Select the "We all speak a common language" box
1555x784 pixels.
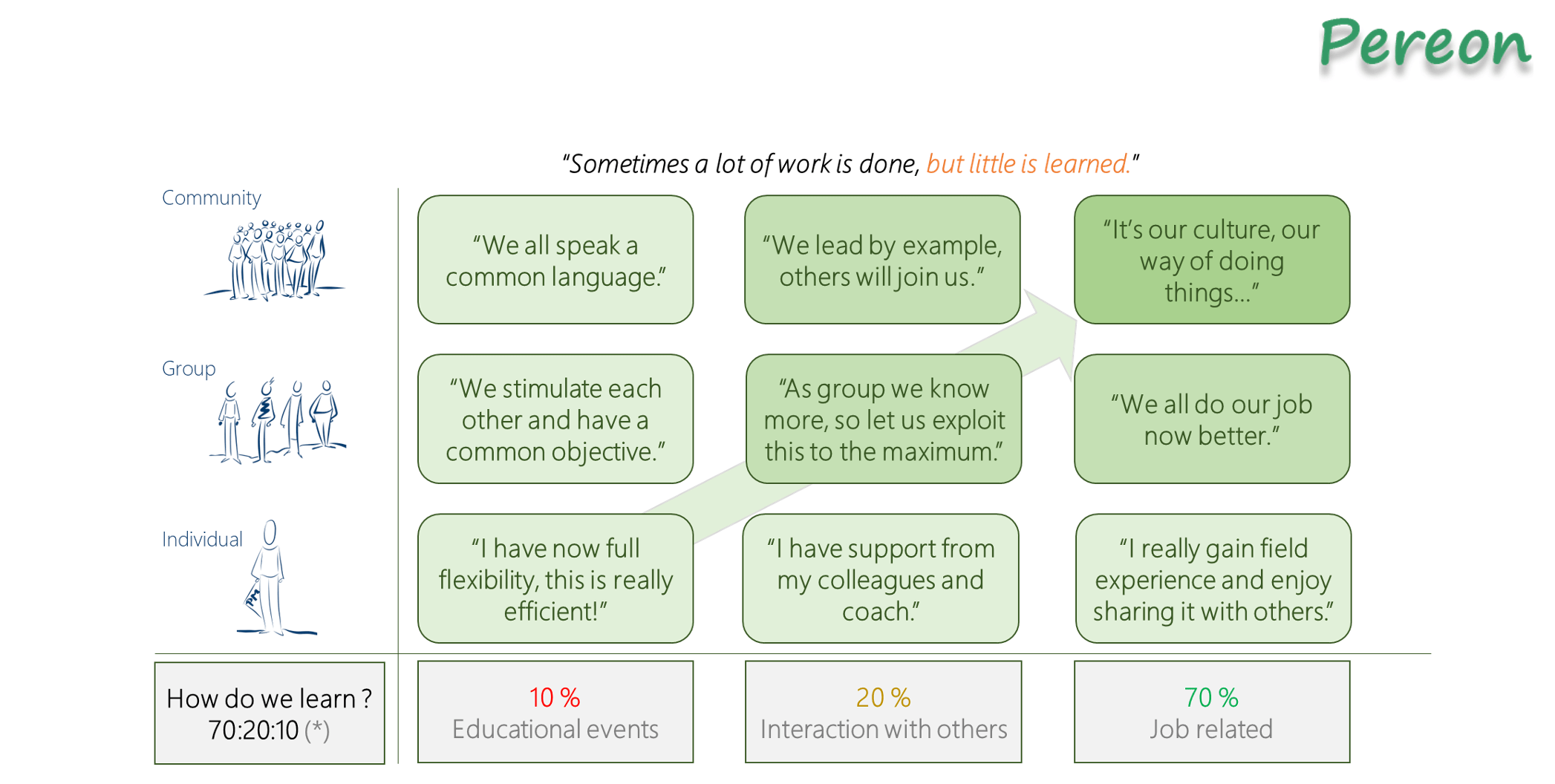(x=555, y=260)
